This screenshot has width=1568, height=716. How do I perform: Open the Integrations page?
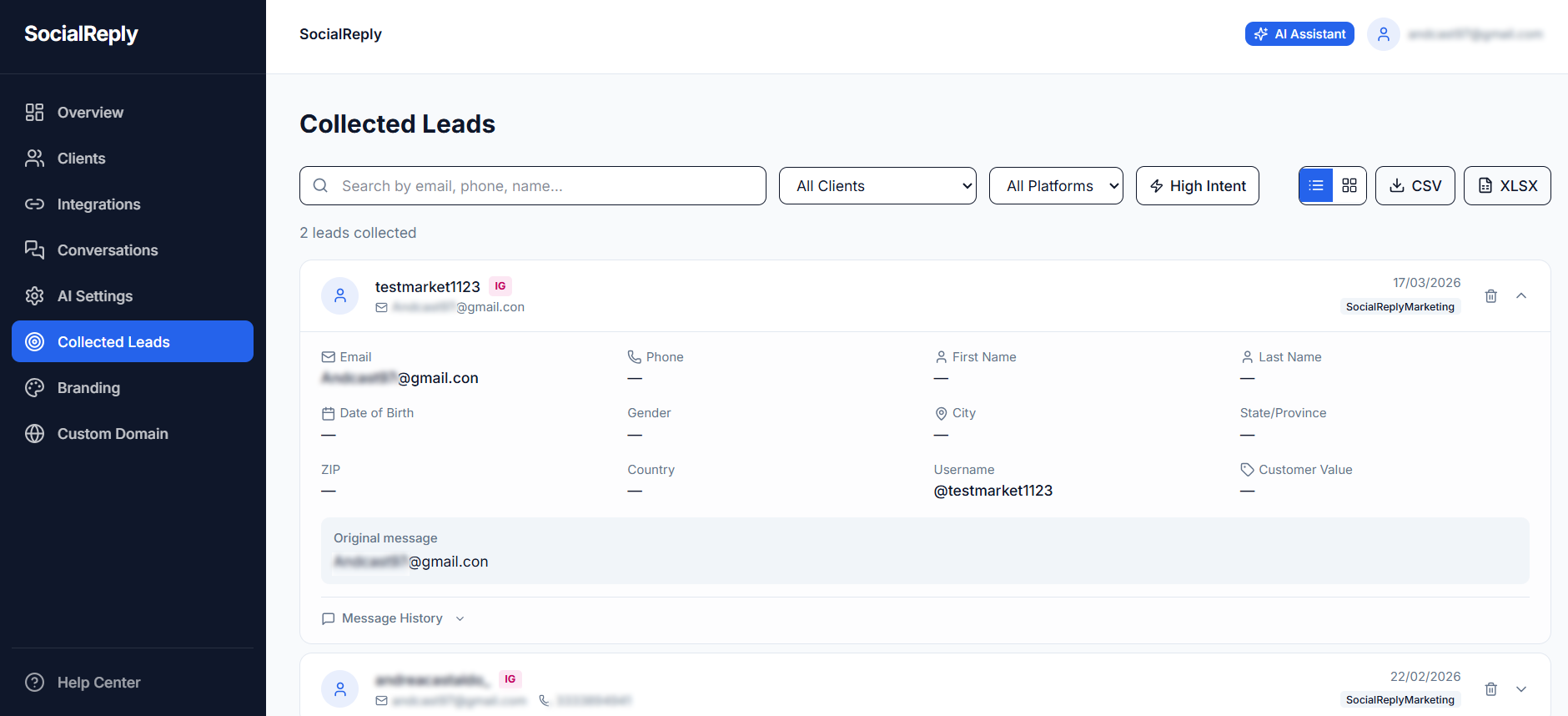[x=133, y=204]
